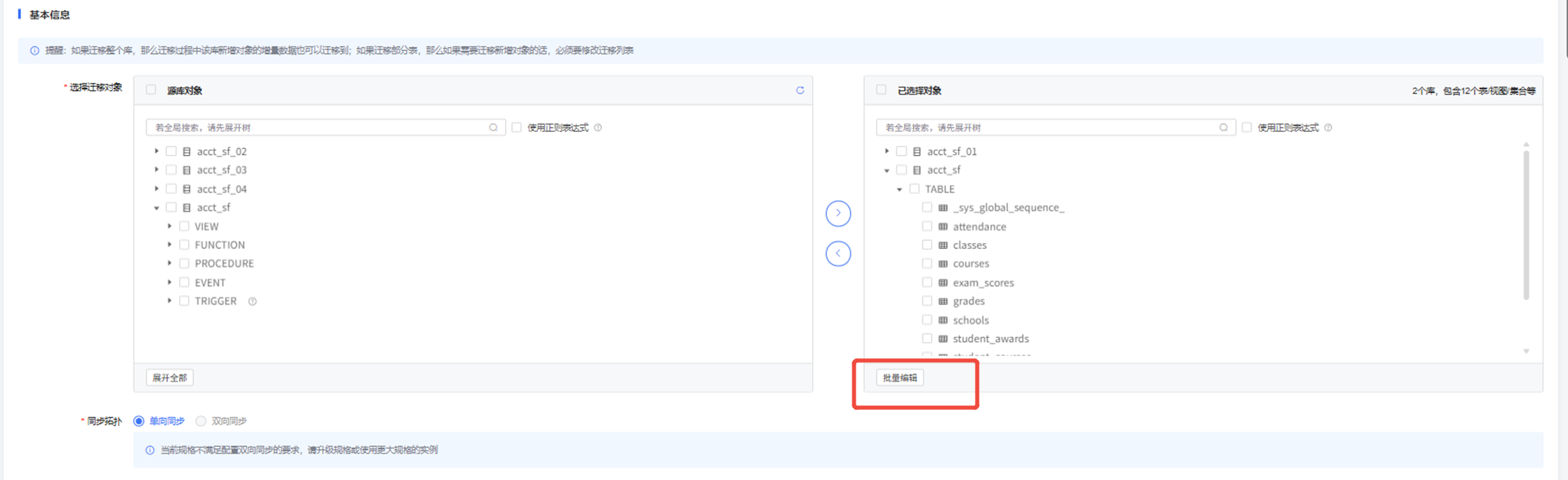Click search magnifier in source objects search box

(493, 127)
